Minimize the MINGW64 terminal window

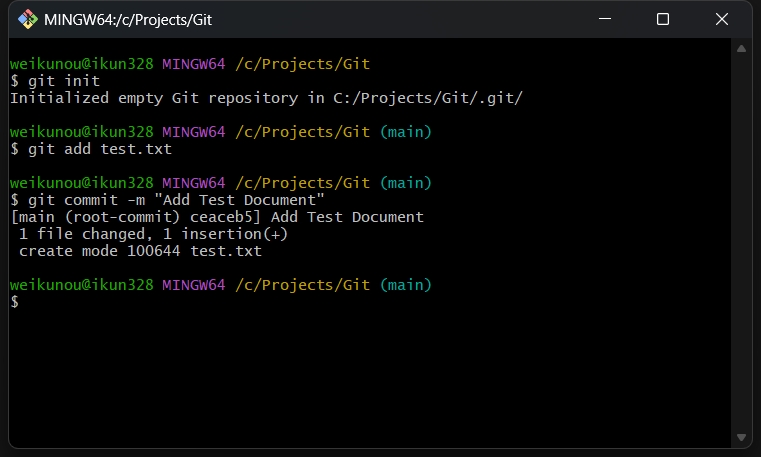coord(605,19)
